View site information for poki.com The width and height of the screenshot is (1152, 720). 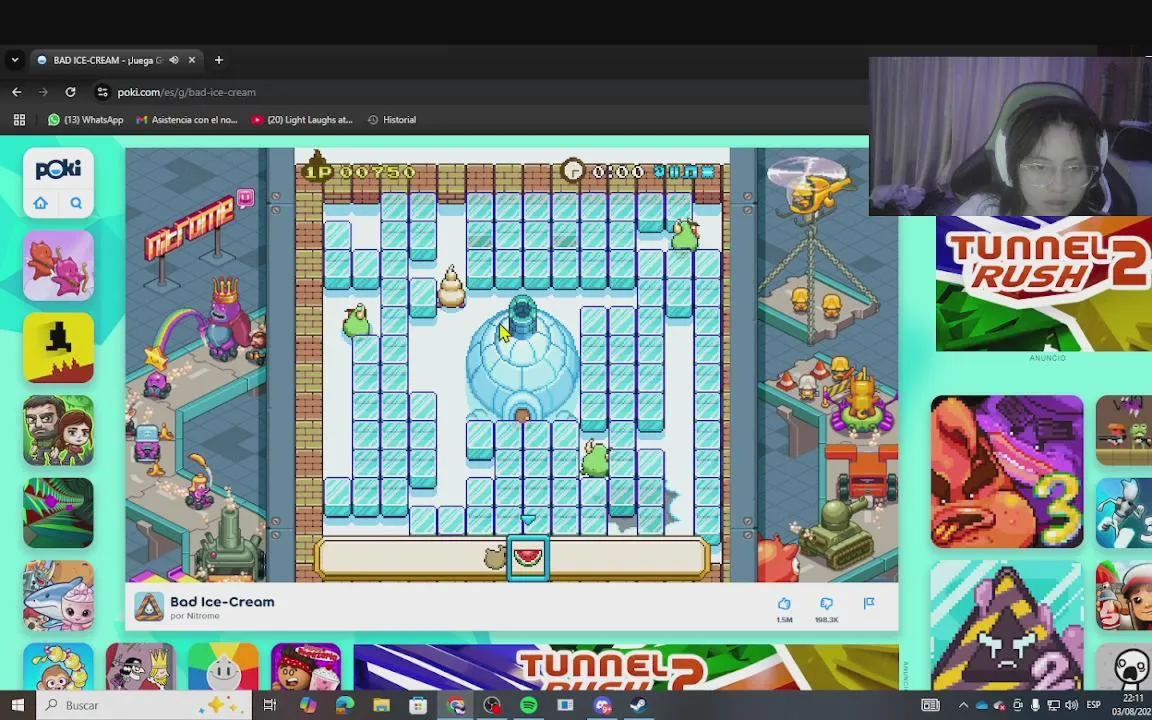[x=103, y=92]
